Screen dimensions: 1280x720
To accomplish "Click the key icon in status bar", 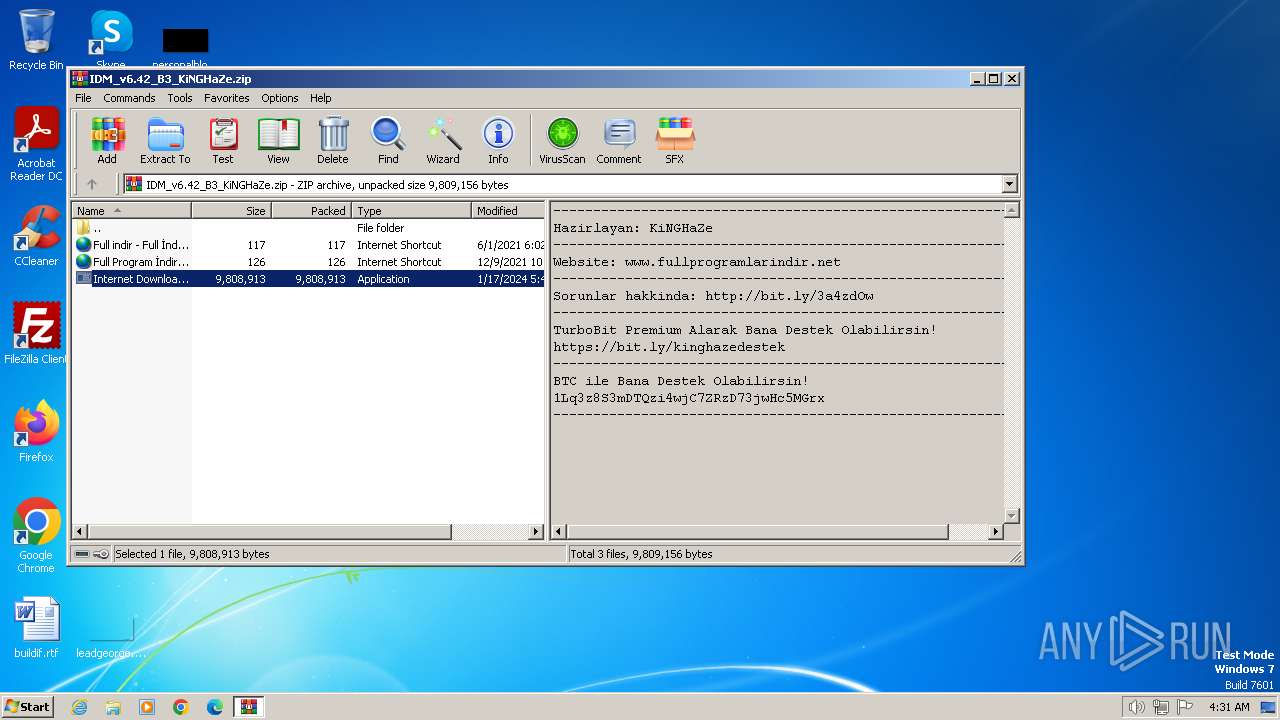I will (101, 554).
